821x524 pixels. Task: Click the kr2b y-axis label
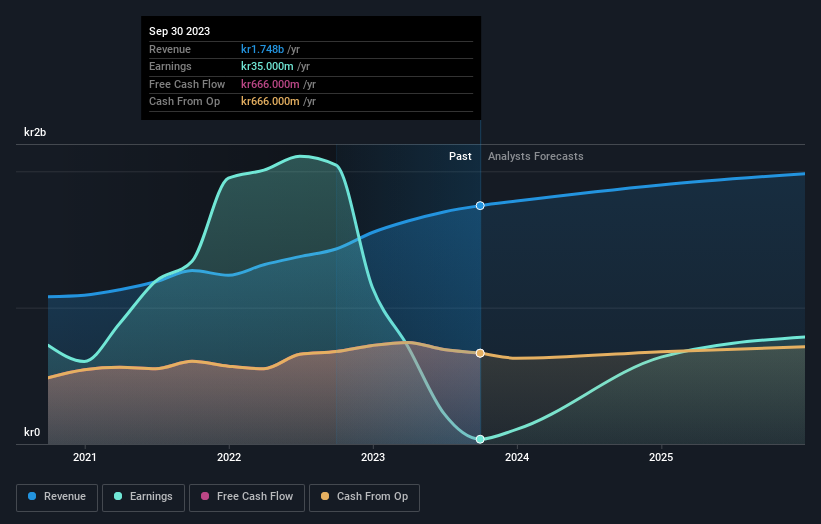pos(35,132)
